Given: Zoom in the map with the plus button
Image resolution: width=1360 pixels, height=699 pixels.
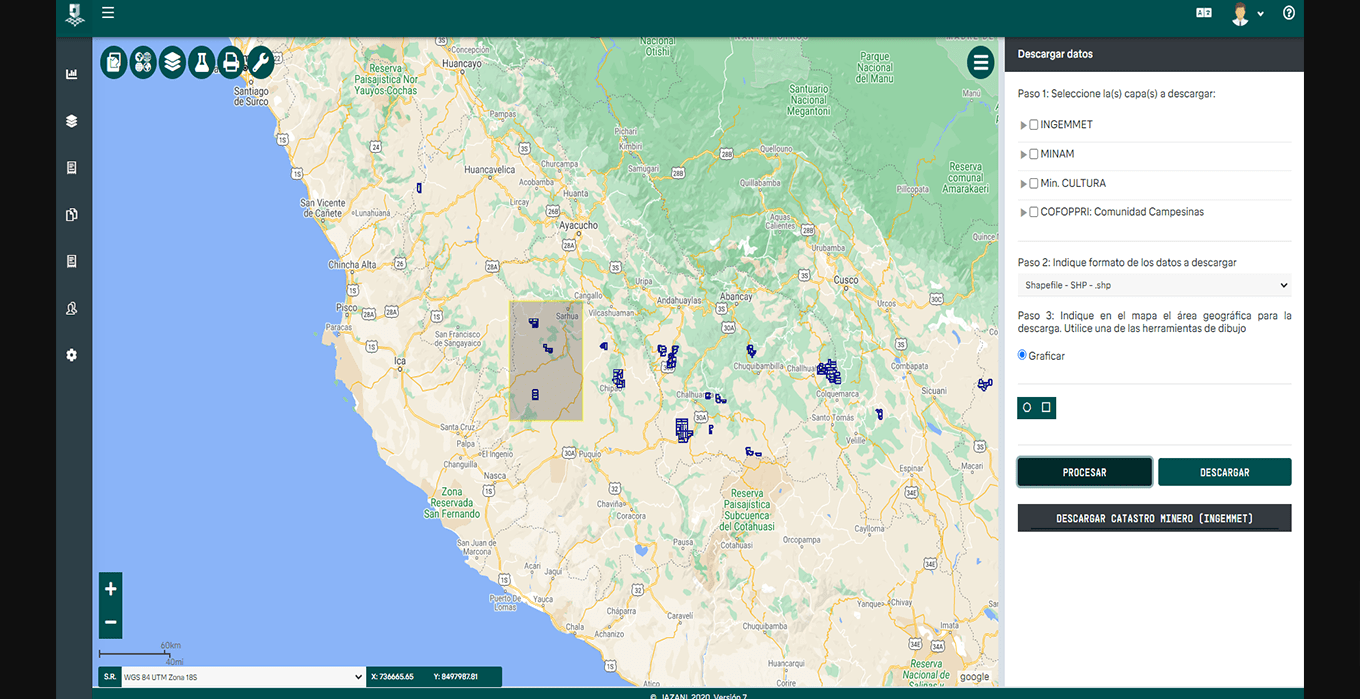Looking at the screenshot, I should (x=111, y=589).
